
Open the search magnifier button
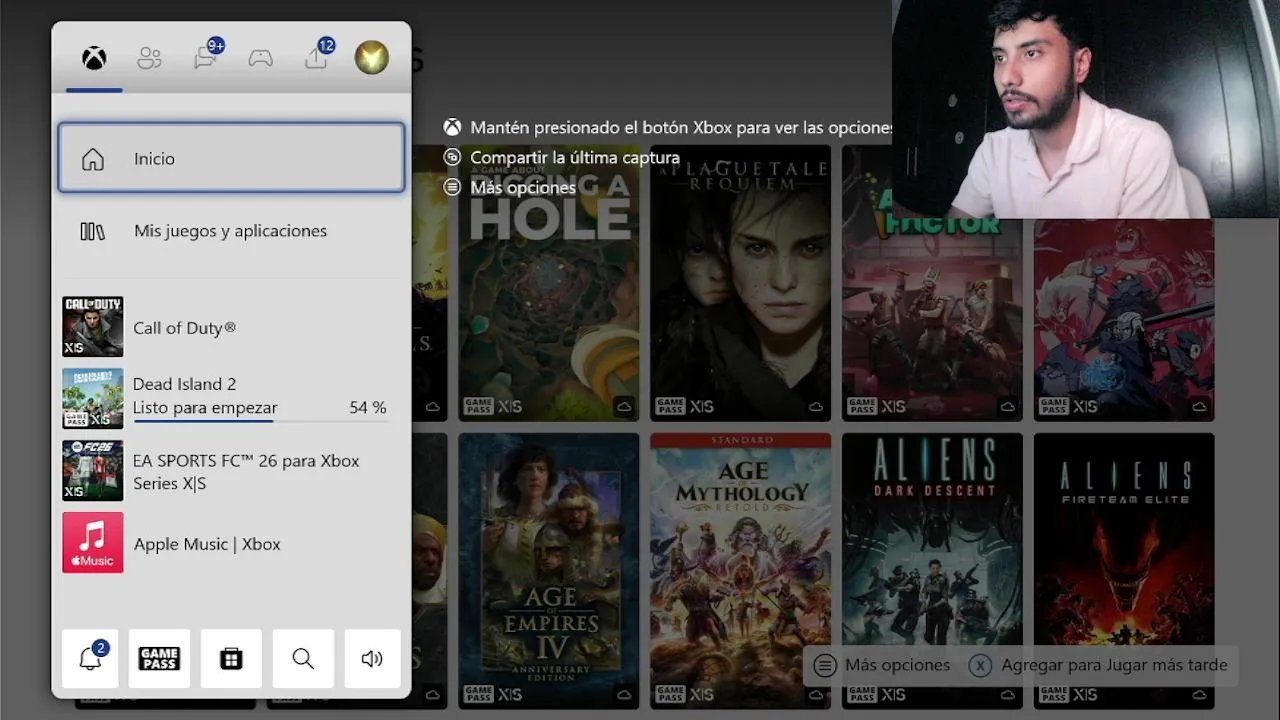(x=303, y=658)
